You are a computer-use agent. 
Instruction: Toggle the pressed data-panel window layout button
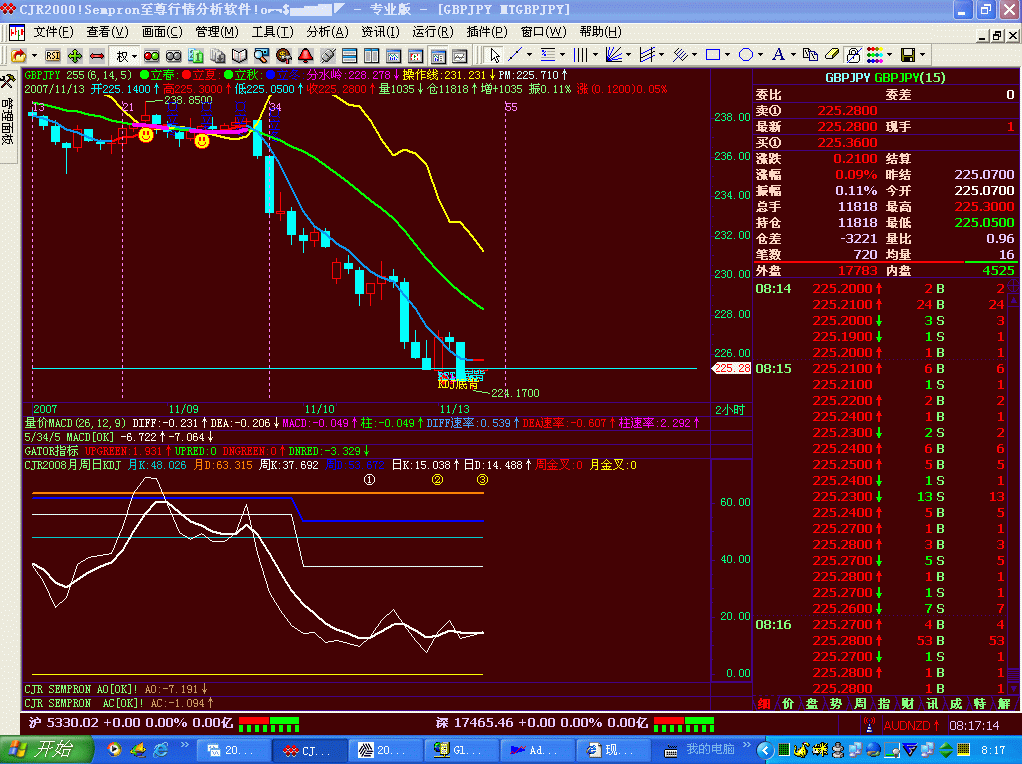pyautogui.click(x=437, y=56)
